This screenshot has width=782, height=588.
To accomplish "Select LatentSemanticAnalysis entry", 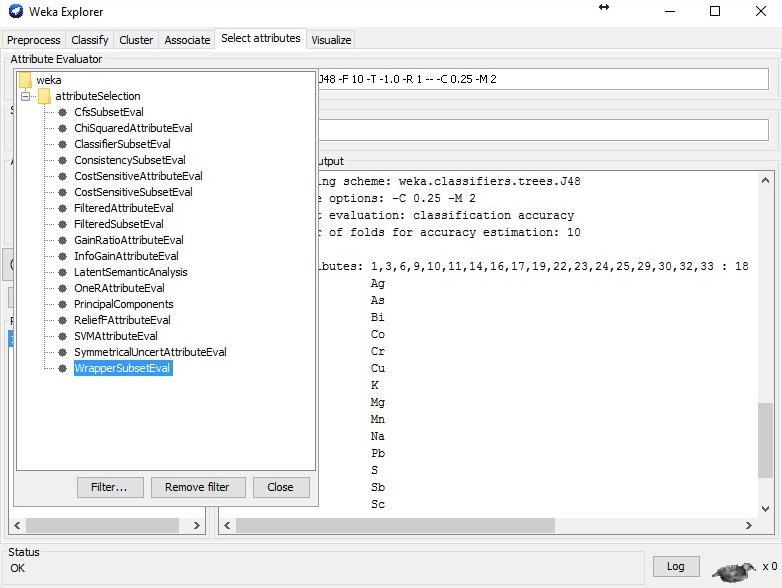I will click(131, 272).
